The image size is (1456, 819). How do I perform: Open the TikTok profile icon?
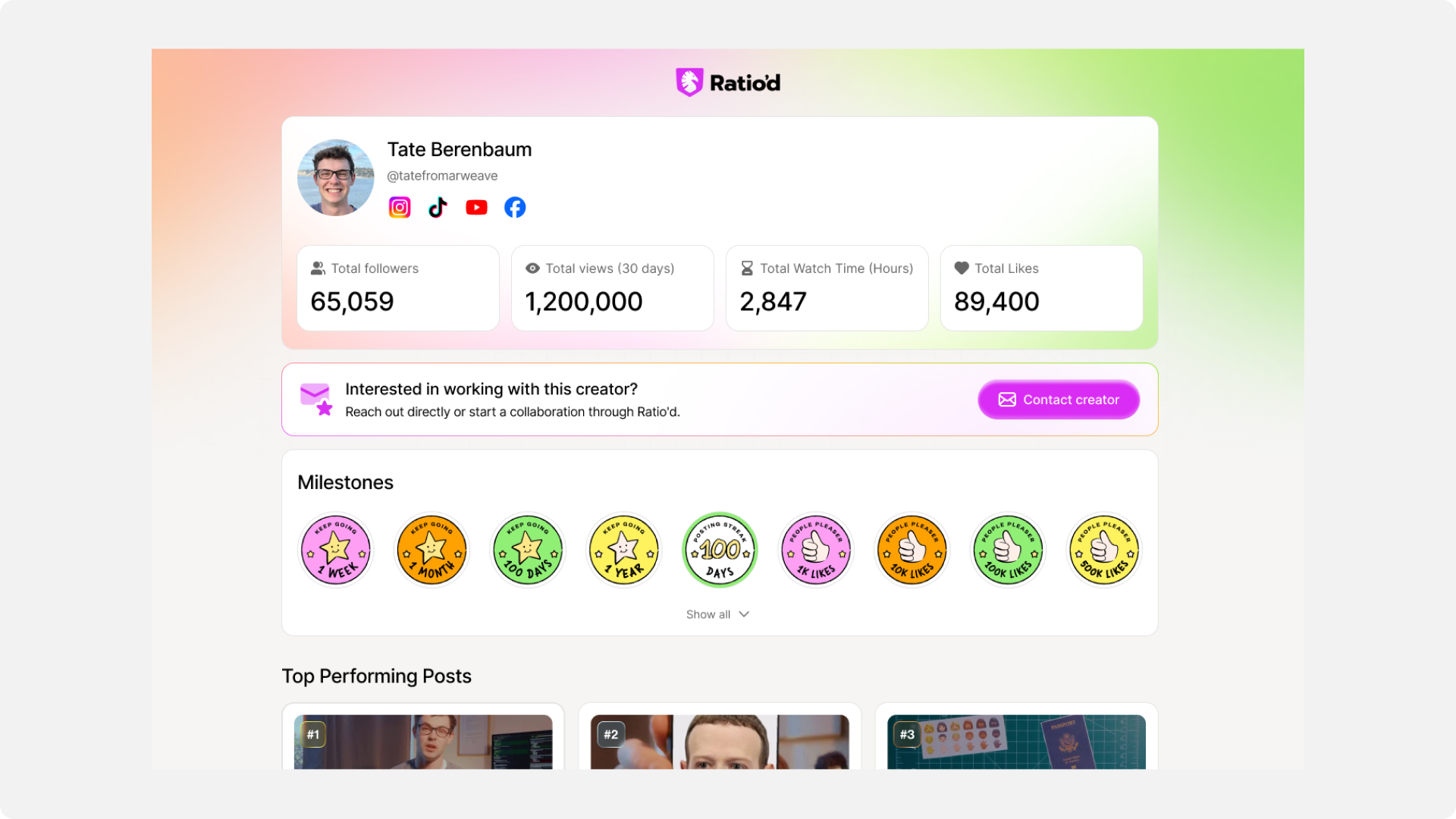point(438,207)
